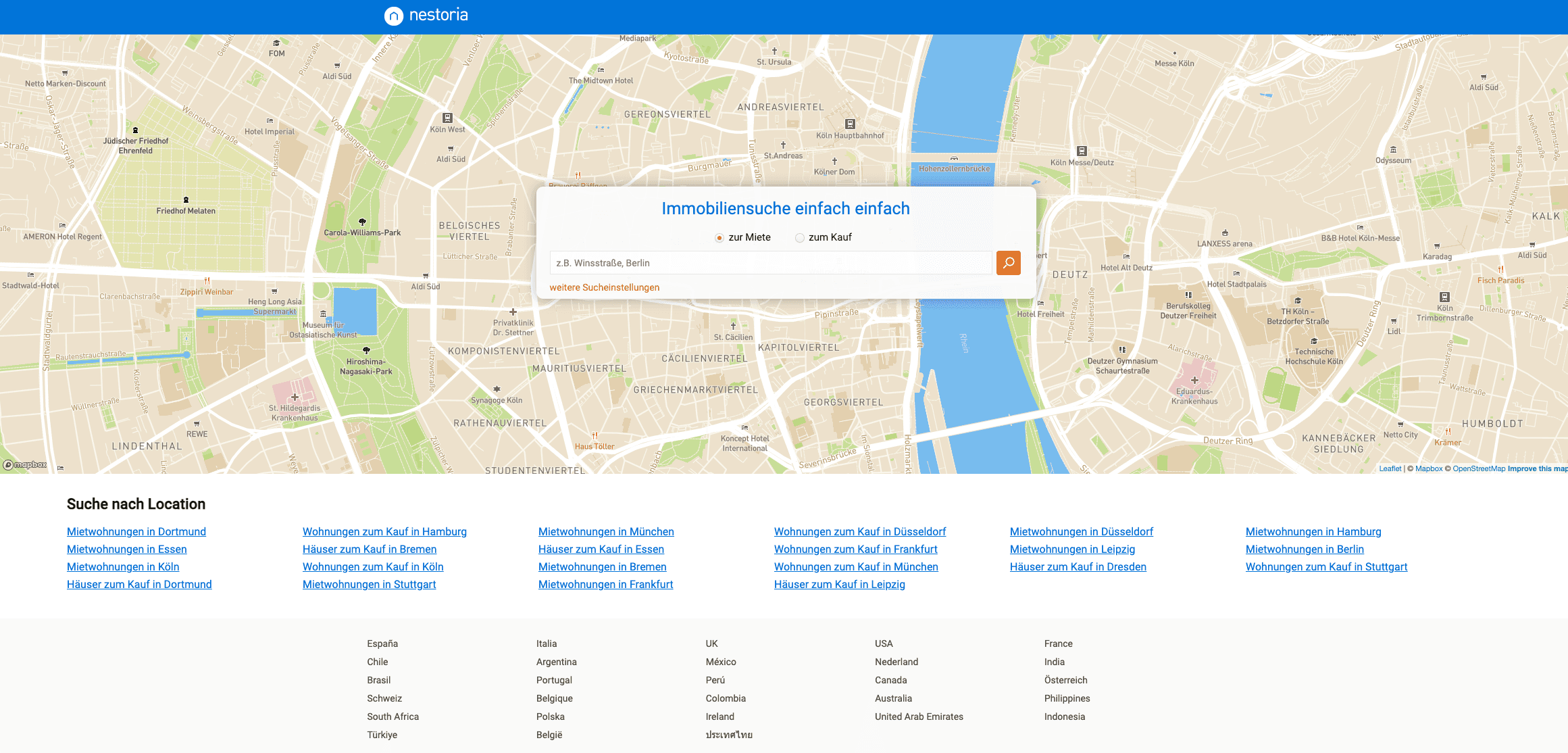Open Mietwohnungen in Köln link

tap(123, 567)
